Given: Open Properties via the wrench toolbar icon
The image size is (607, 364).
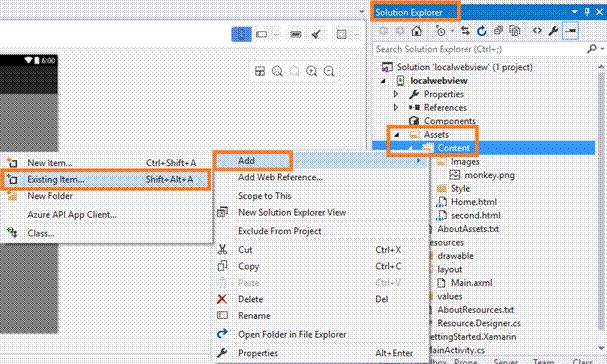Looking at the screenshot, I should coord(553,31).
